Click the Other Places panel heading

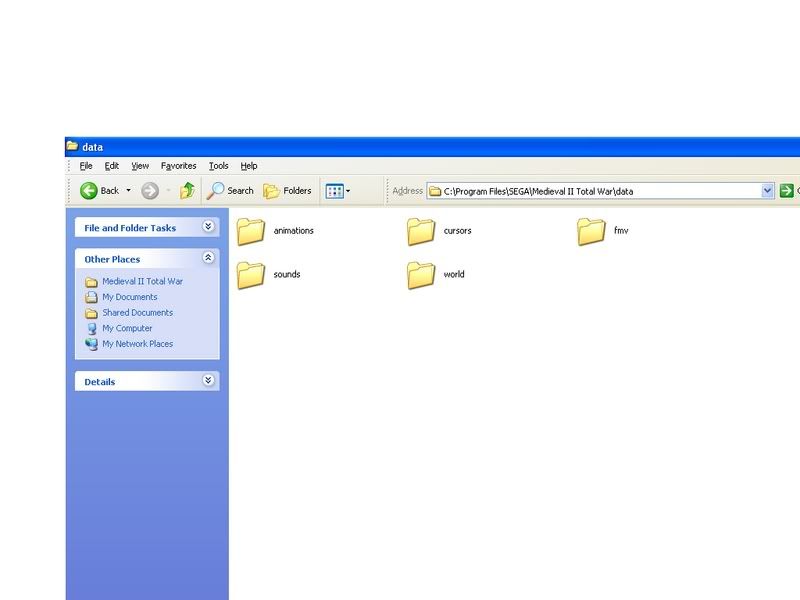(x=112, y=259)
